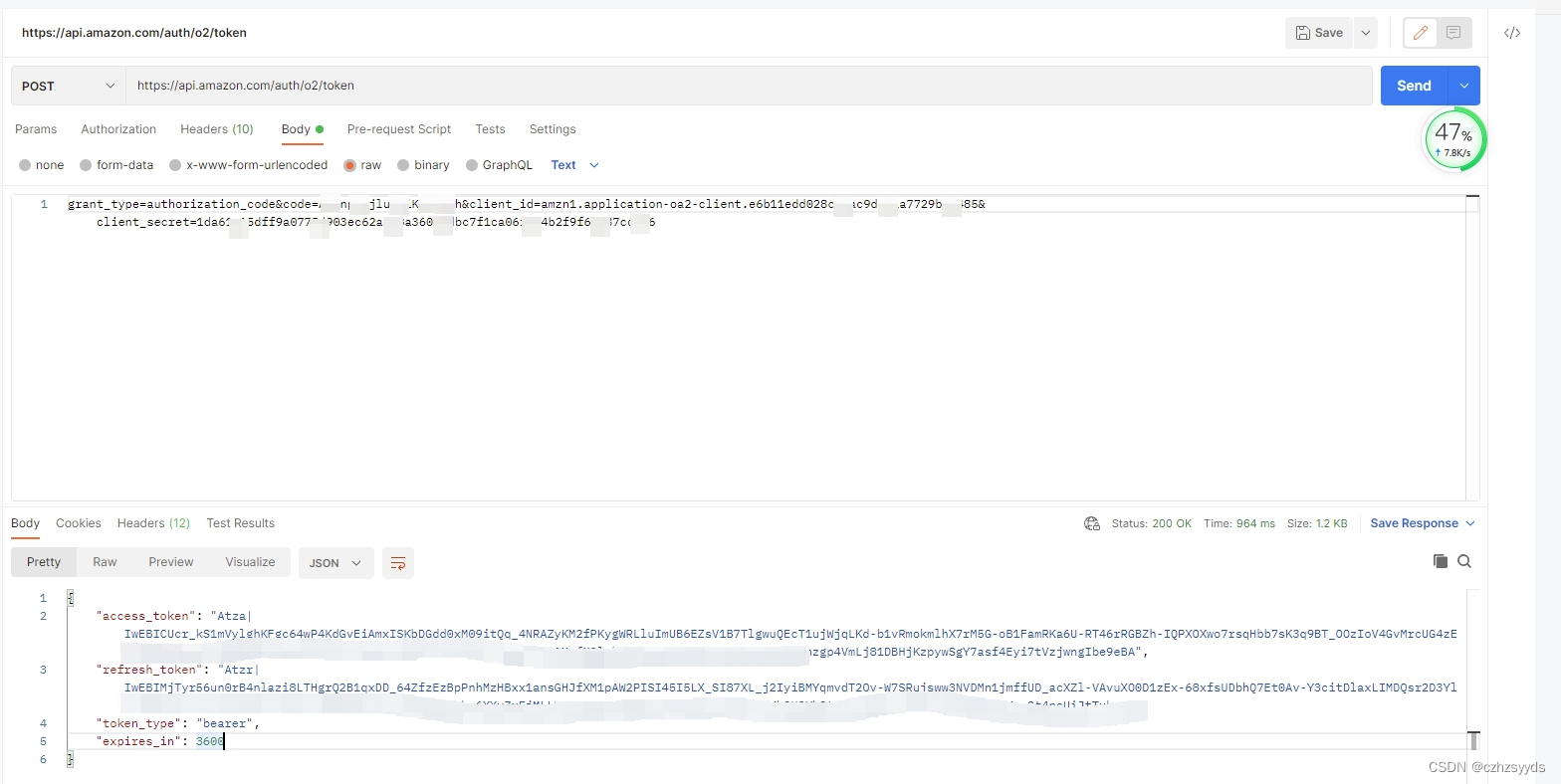Switch response view to Raw
Screen dimensions: 1561x784
[x=105, y=562]
